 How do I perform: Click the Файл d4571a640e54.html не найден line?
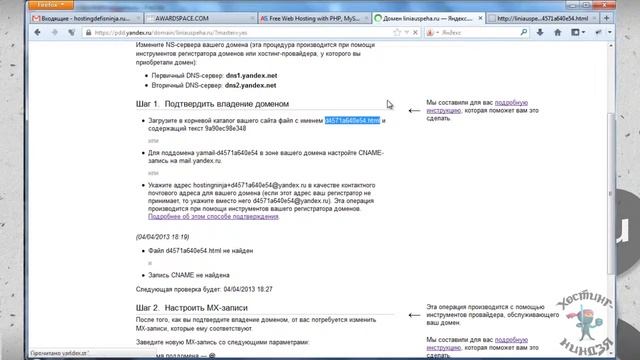[x=200, y=251]
